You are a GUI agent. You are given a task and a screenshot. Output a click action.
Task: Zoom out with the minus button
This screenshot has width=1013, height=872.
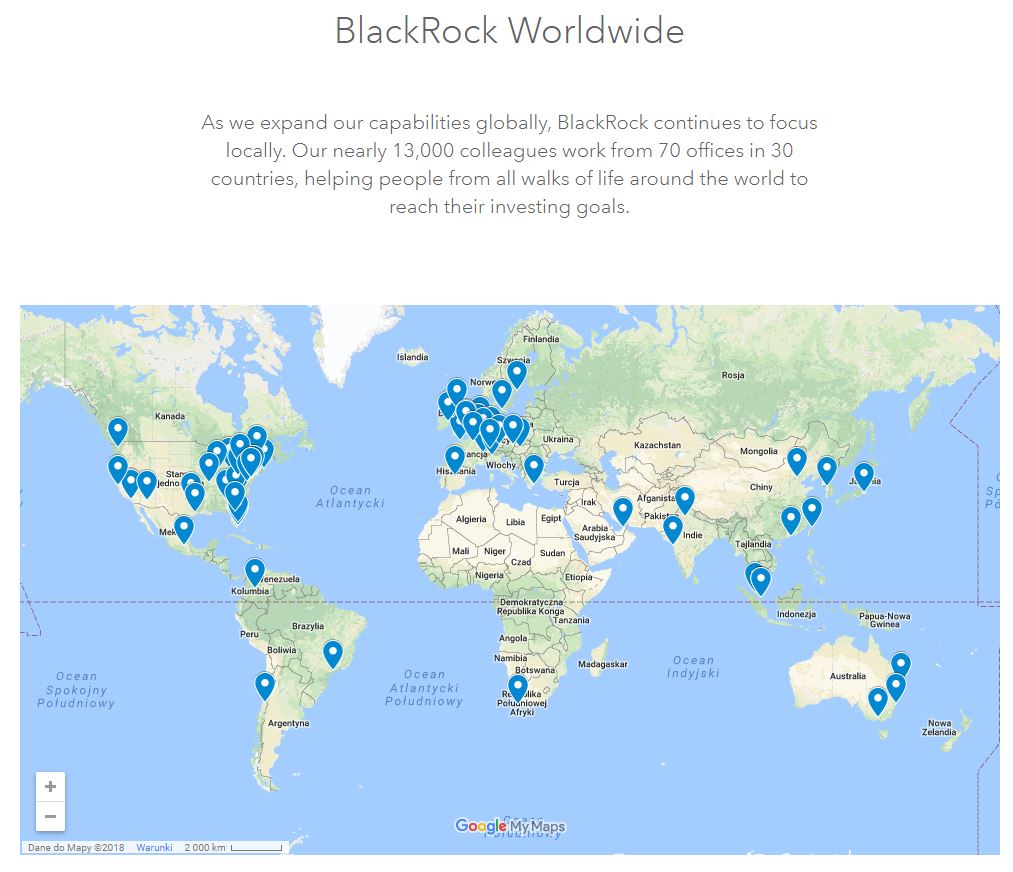pos(50,816)
